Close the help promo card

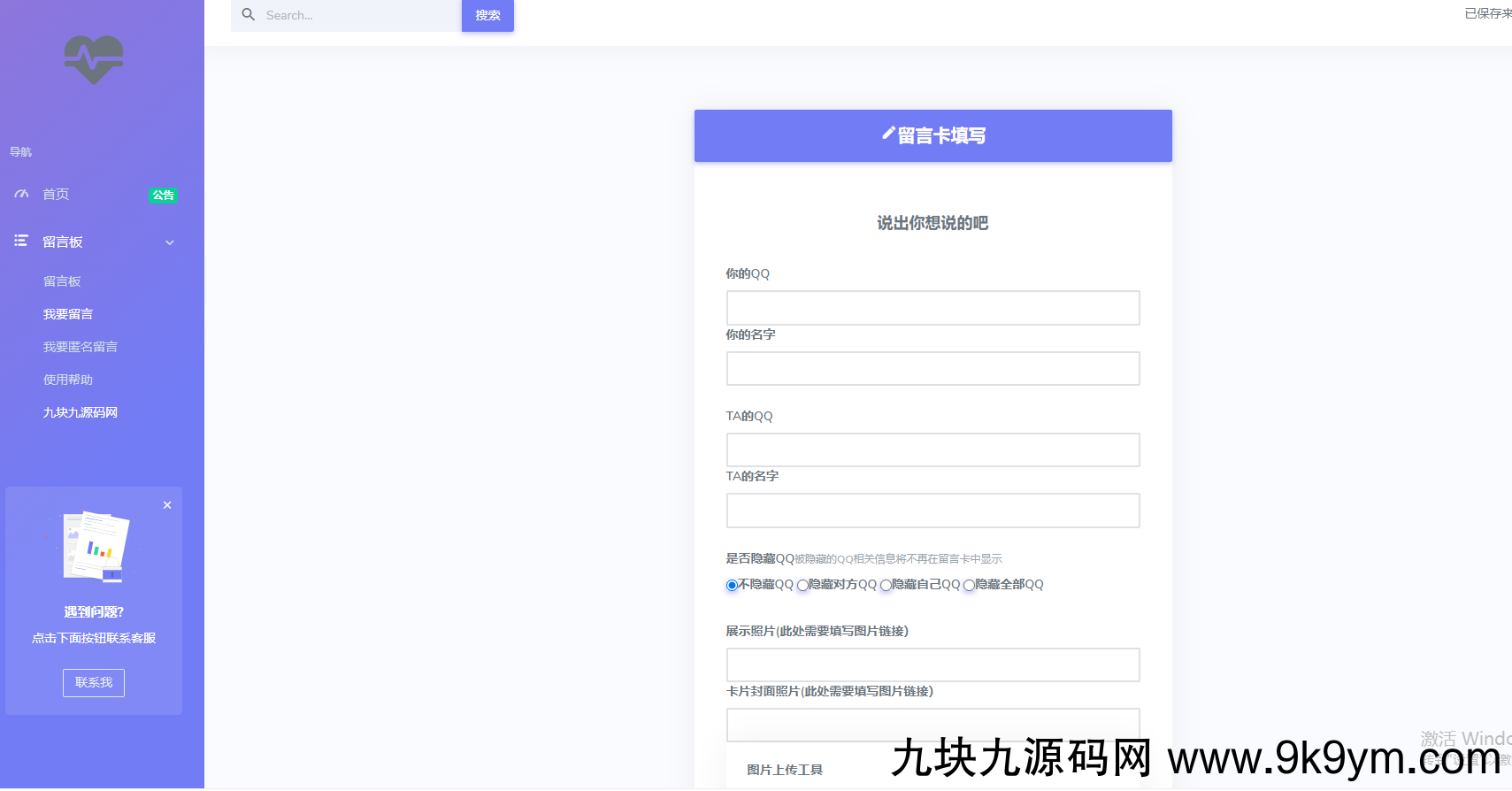167,505
